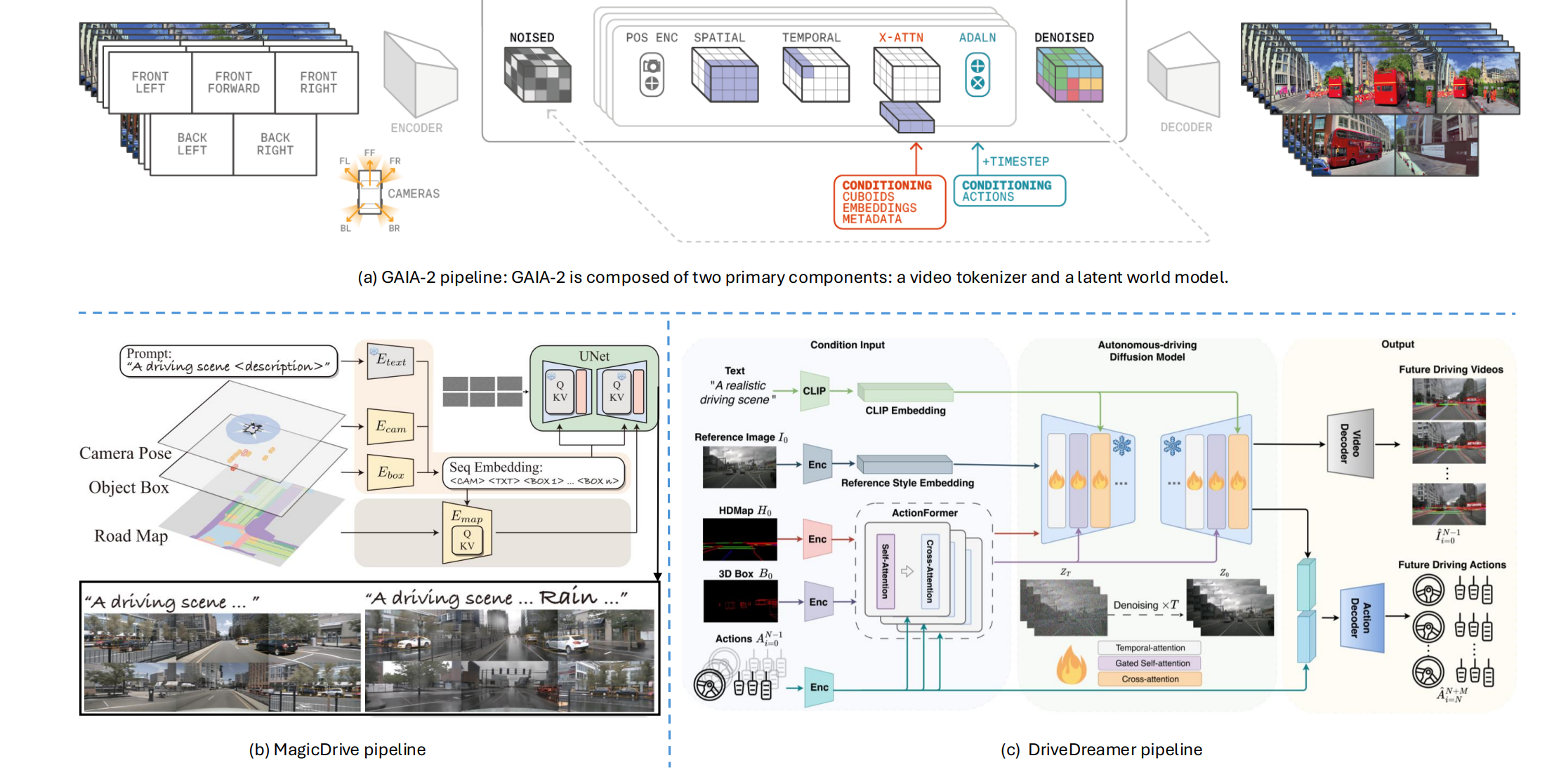Click the ADALN plus-cross icon
The width and height of the screenshot is (1554, 784).
pyautogui.click(x=977, y=75)
